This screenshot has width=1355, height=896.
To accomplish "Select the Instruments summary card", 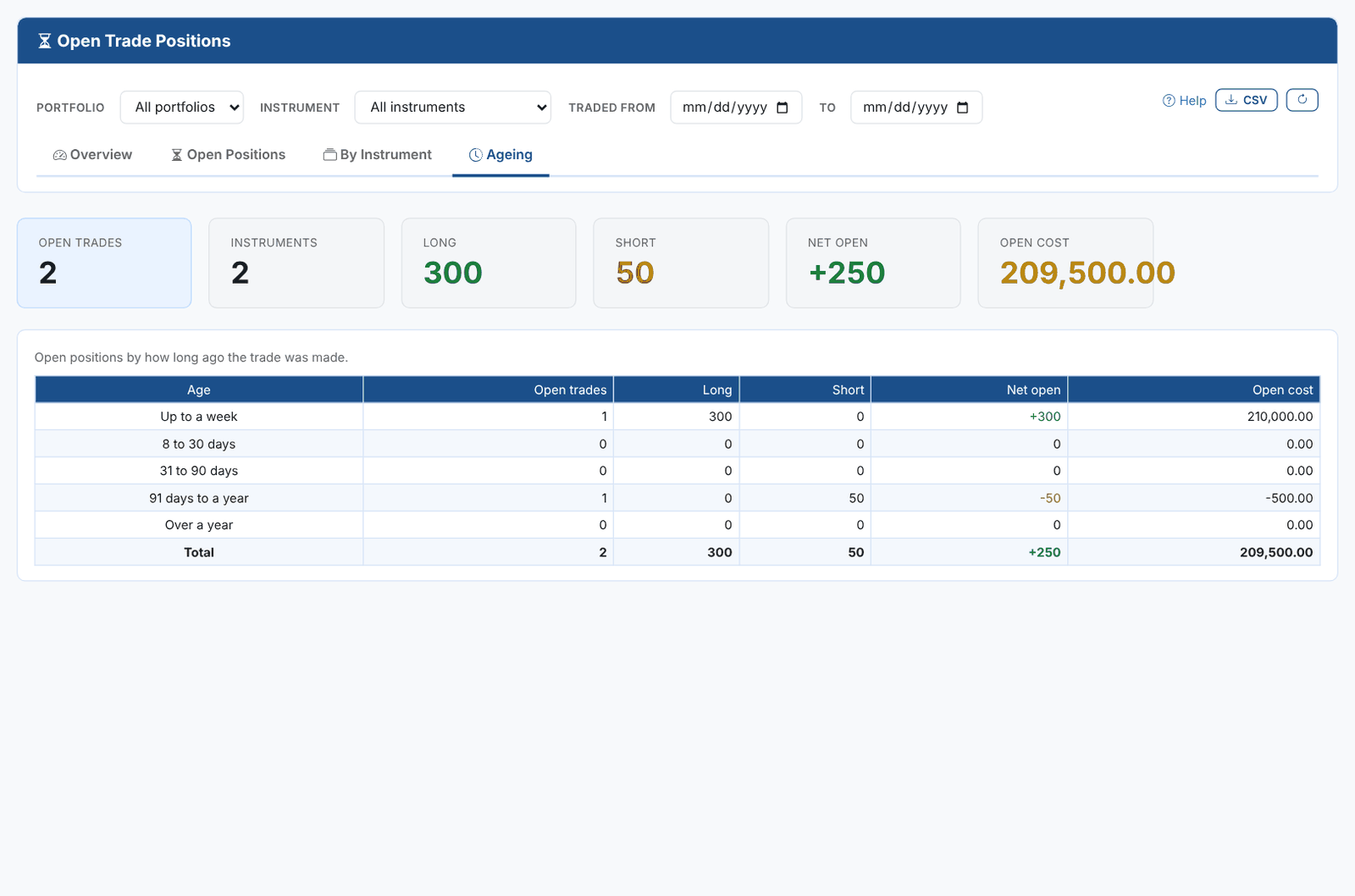I will click(x=296, y=263).
